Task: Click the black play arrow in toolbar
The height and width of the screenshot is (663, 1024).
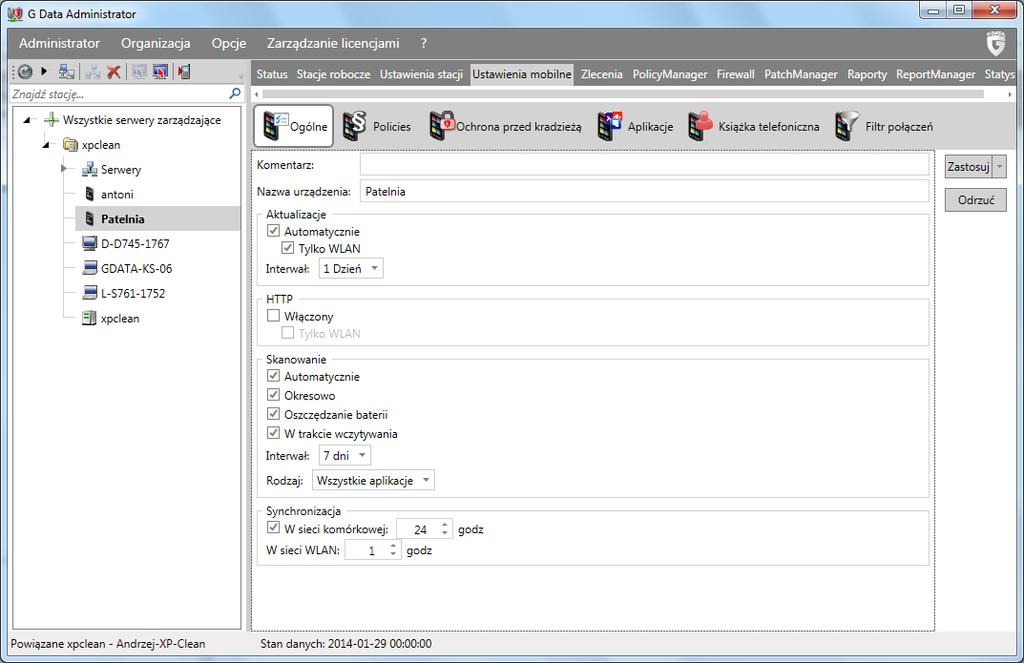Action: (44, 71)
